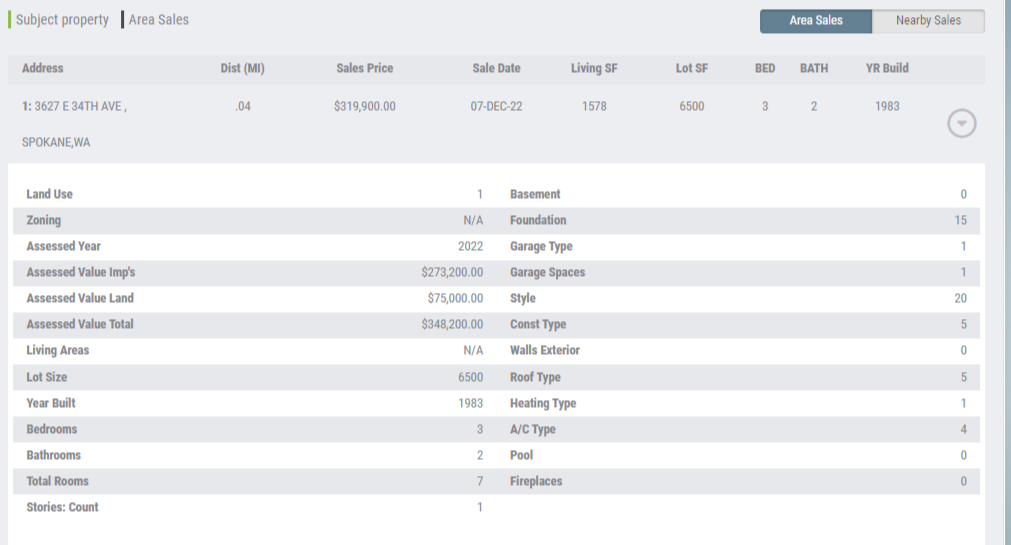Click the Area Sales legend label

click(x=159, y=20)
